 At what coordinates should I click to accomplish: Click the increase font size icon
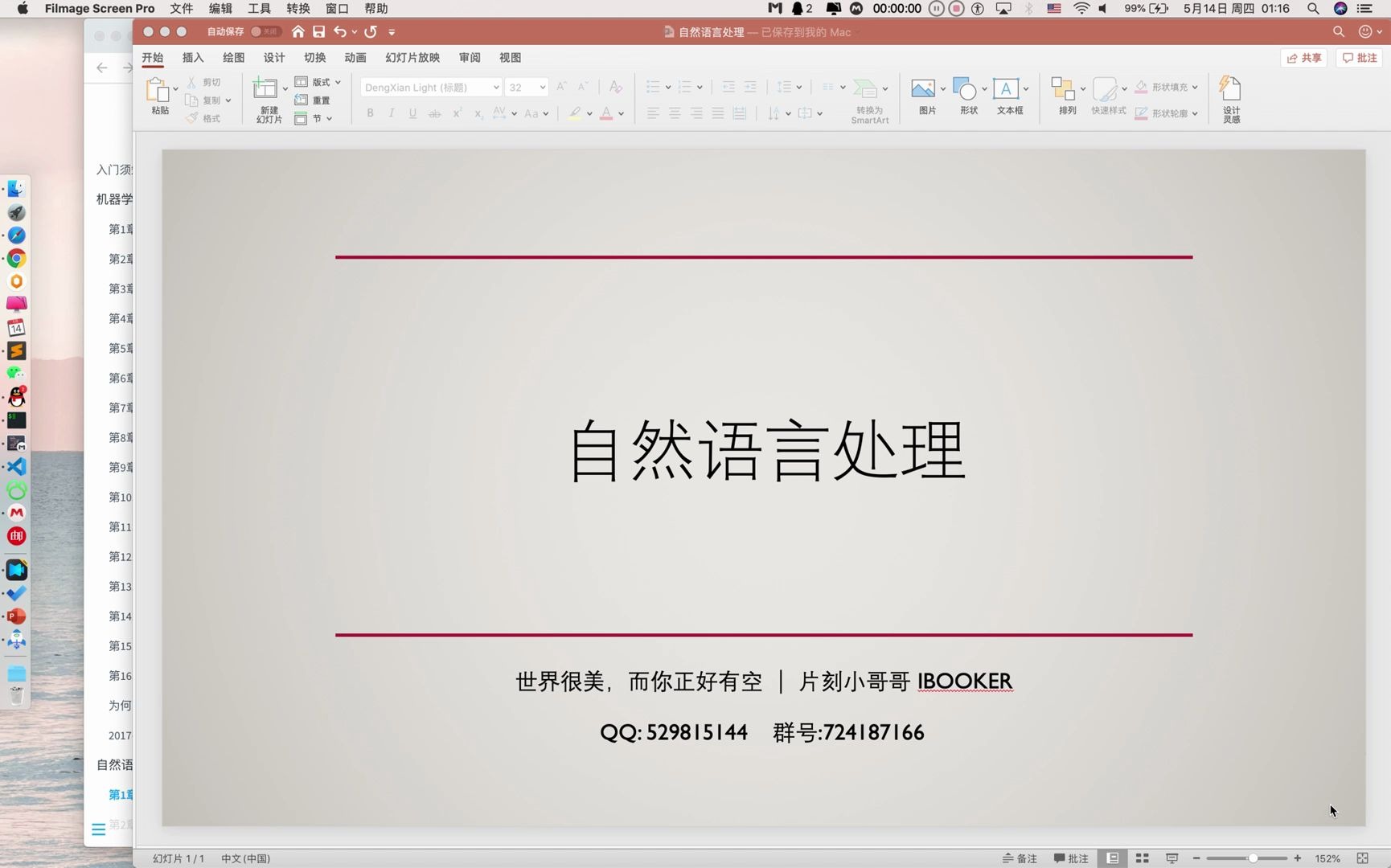pyautogui.click(x=561, y=86)
